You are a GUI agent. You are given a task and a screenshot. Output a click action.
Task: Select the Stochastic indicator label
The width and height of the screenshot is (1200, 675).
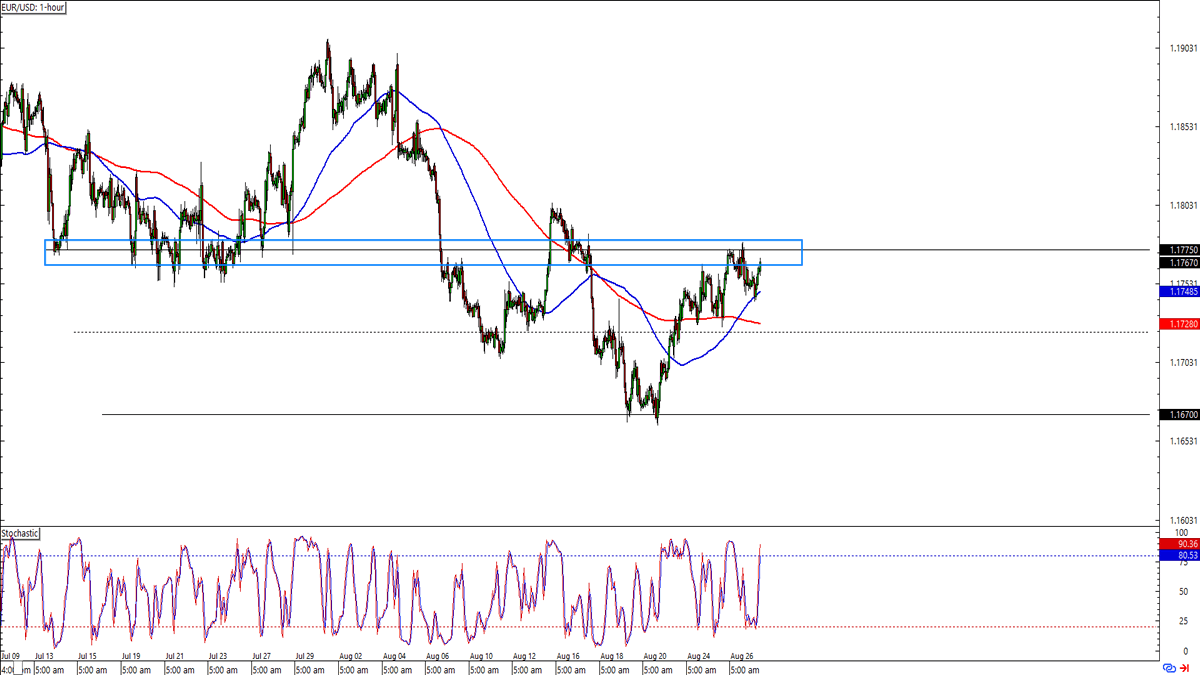20,533
